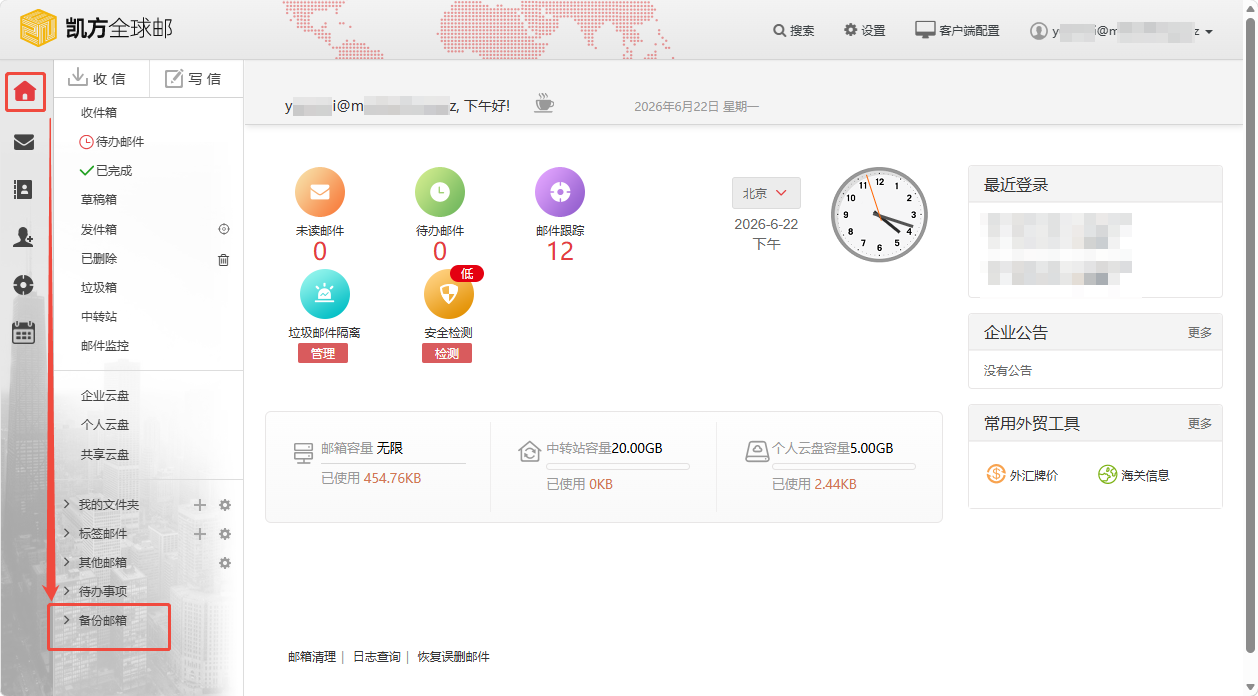This screenshot has height=696, width=1258.
Task: Click the analog clock widget
Action: [x=880, y=215]
